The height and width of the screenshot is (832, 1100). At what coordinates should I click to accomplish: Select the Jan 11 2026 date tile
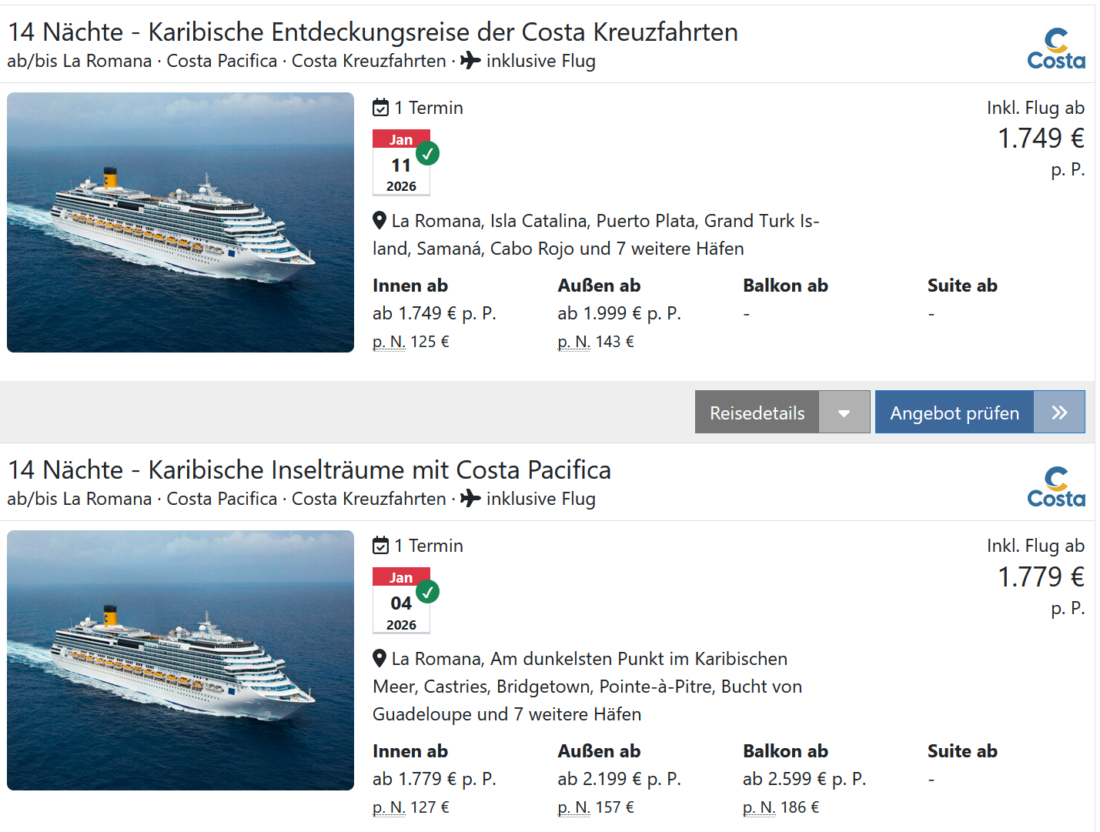401,163
